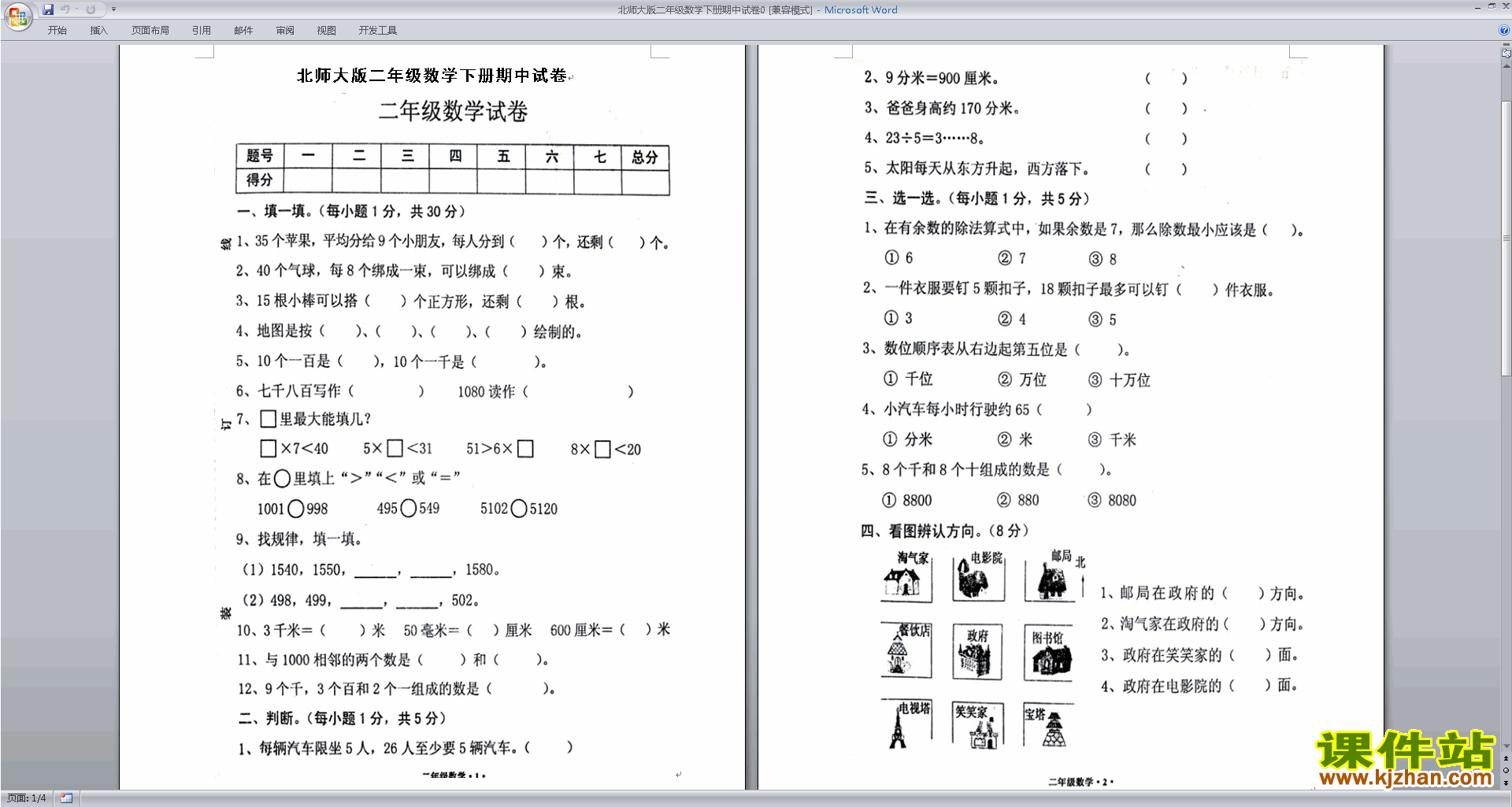Click section heading 四、看图辨认方向

[x=945, y=531]
